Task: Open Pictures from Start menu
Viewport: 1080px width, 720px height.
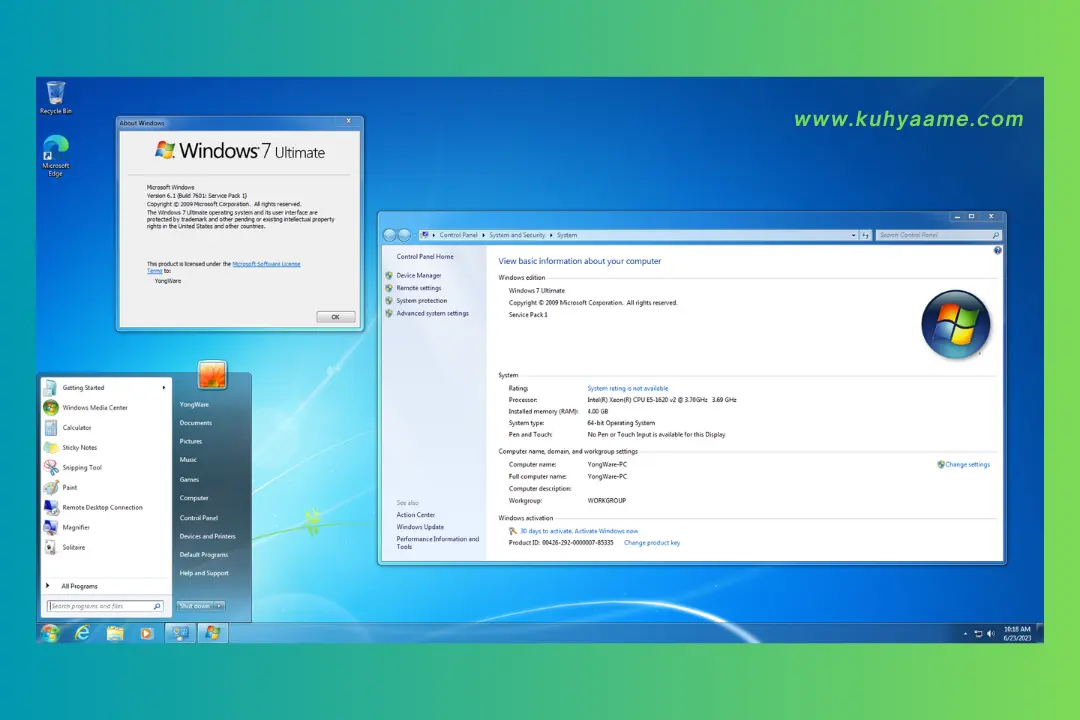Action: point(191,442)
